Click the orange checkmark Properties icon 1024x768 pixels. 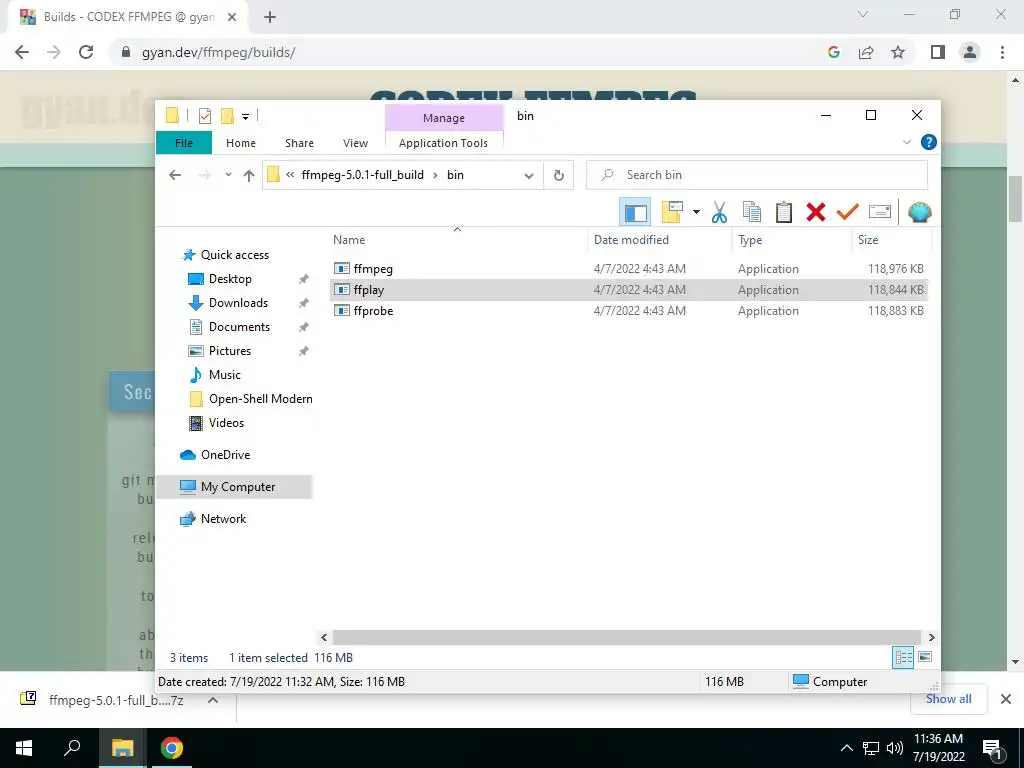(x=848, y=212)
